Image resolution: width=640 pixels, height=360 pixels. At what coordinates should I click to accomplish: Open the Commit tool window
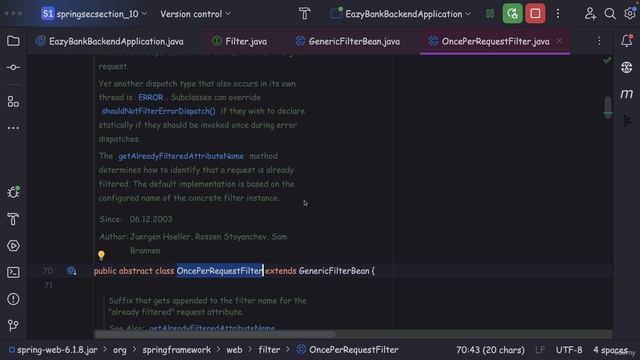13,67
